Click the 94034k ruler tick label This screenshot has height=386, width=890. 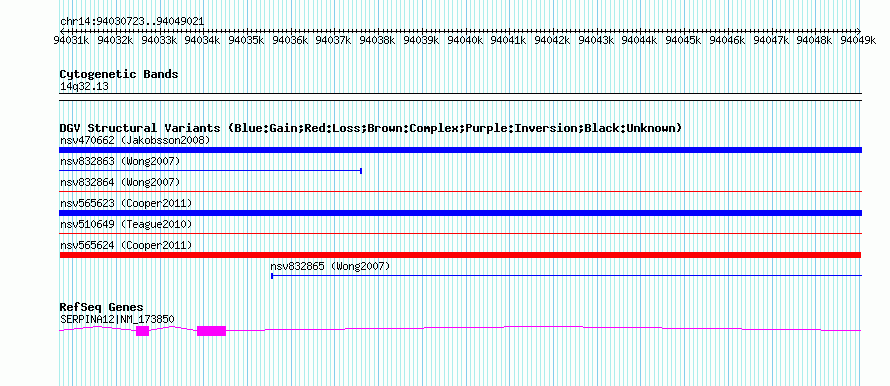pos(203,40)
